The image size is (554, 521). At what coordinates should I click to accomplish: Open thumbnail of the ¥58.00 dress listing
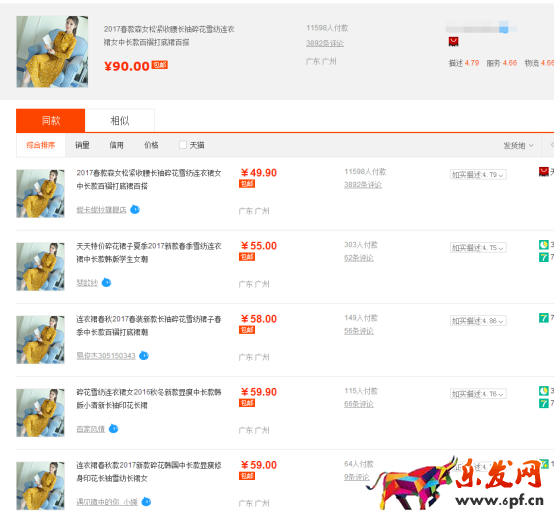(40, 340)
